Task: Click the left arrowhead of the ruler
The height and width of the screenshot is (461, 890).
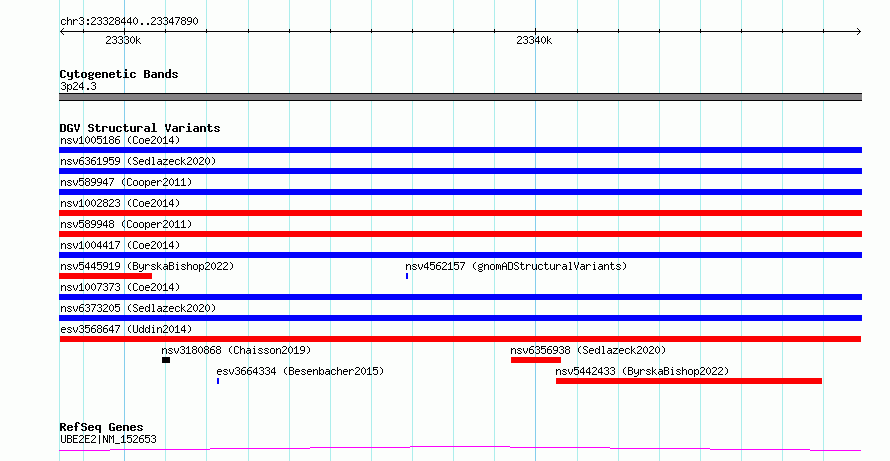Action: 62,32
